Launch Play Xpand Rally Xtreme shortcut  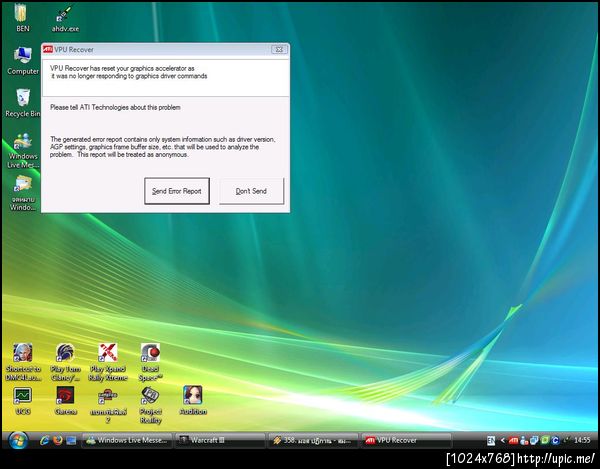108,362
